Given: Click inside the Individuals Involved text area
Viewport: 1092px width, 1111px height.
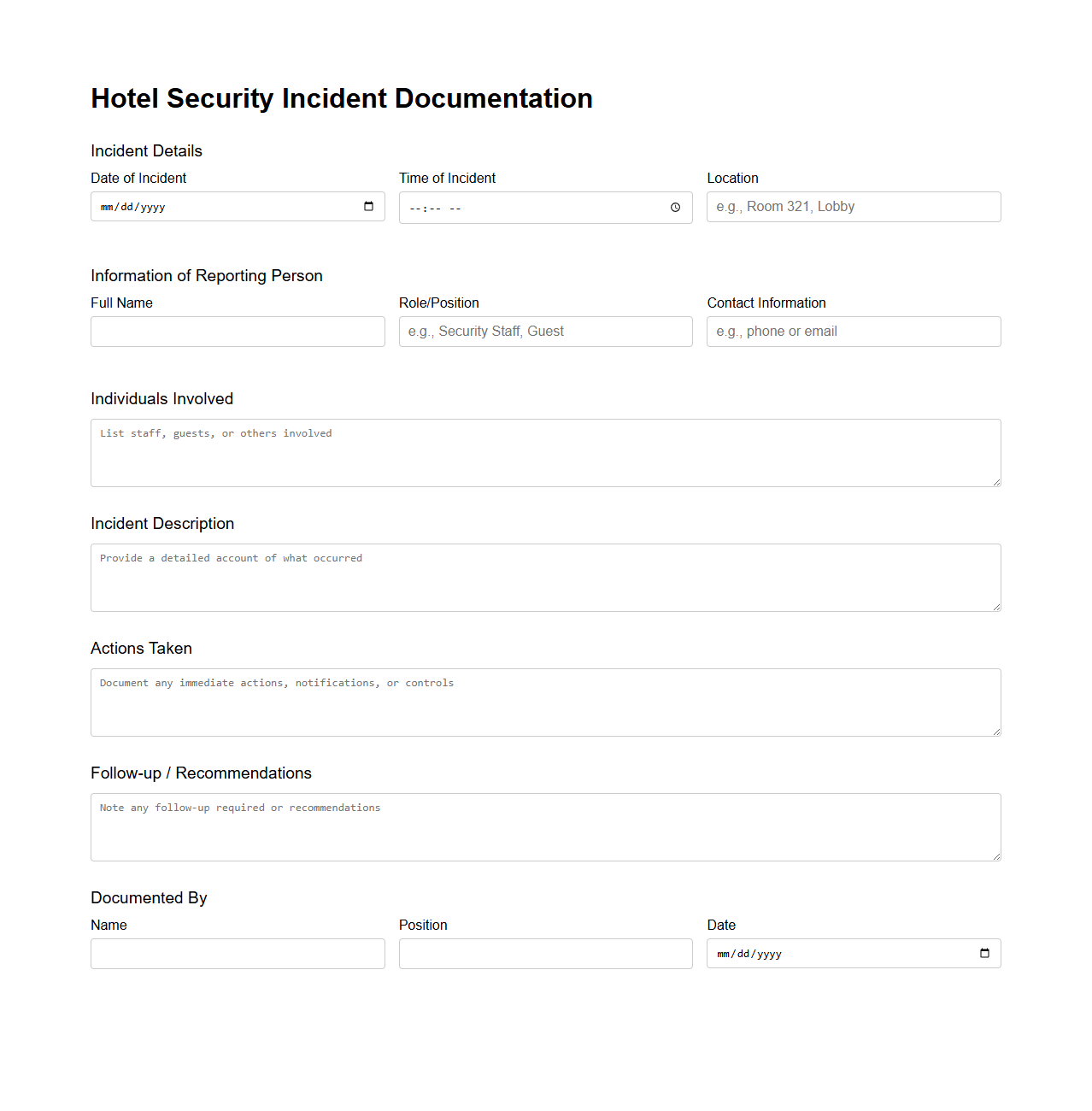Looking at the screenshot, I should click(545, 452).
